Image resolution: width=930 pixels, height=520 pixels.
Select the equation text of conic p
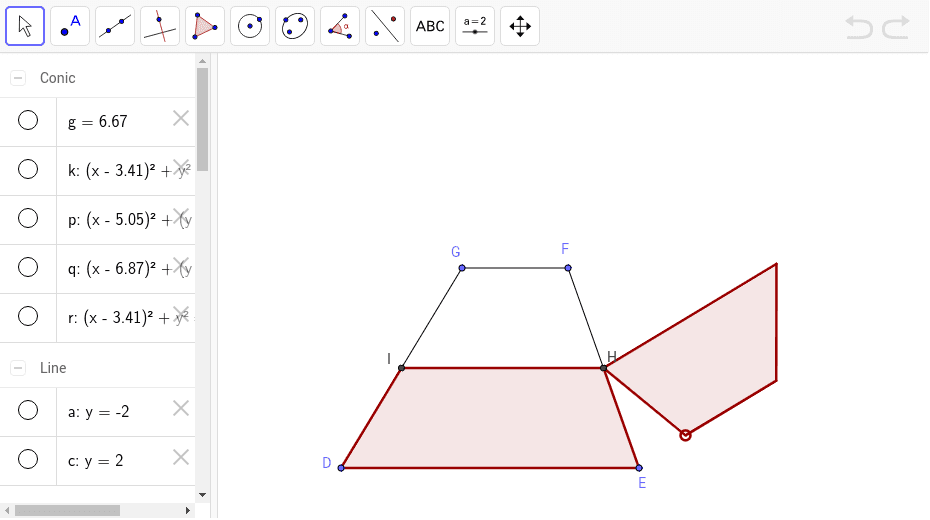129,220
